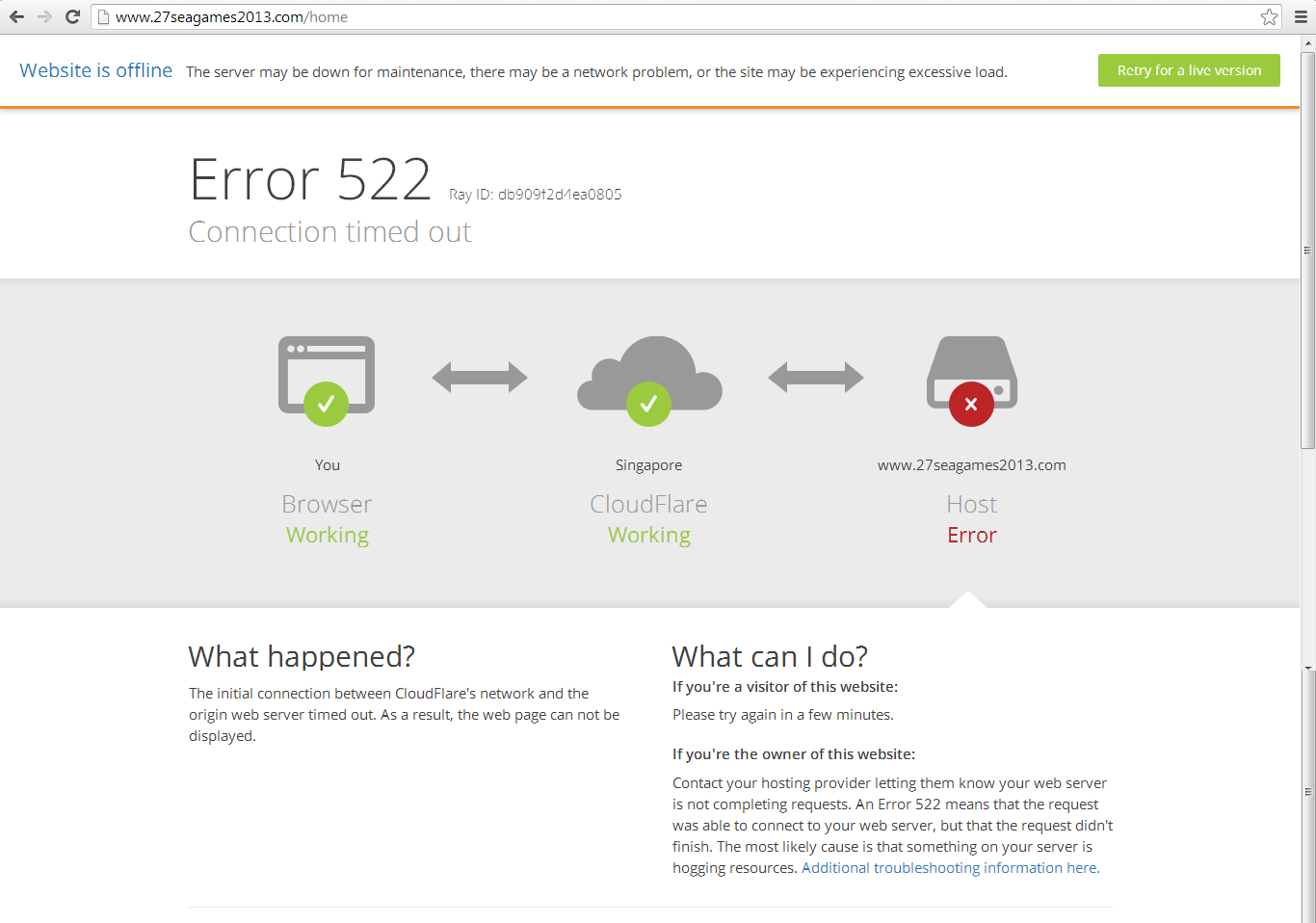Click the red Error status under Host
The image size is (1316, 923).
[x=972, y=536]
